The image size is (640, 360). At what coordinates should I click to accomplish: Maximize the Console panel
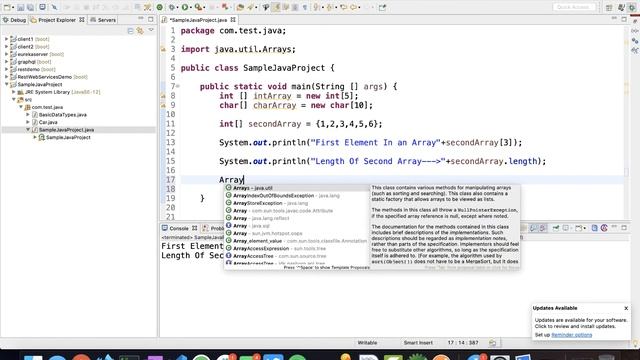624,228
